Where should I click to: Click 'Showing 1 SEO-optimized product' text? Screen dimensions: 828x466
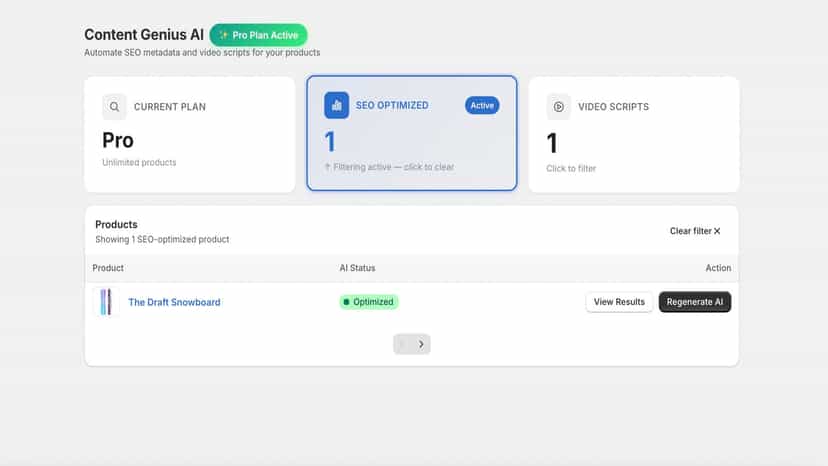click(x=162, y=239)
